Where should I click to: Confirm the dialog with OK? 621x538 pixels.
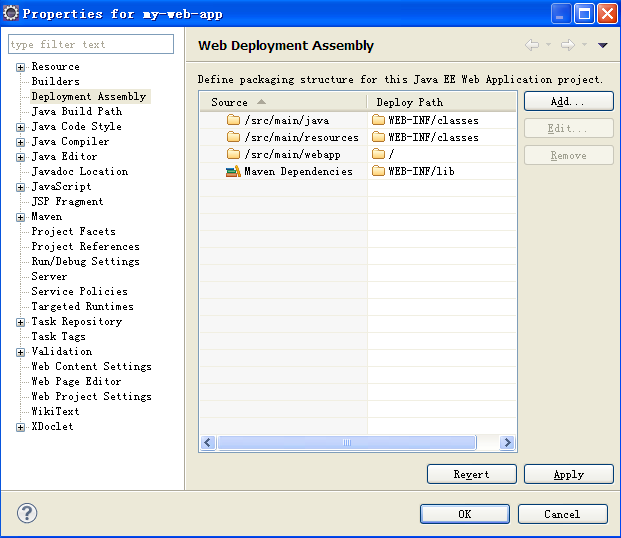point(465,514)
